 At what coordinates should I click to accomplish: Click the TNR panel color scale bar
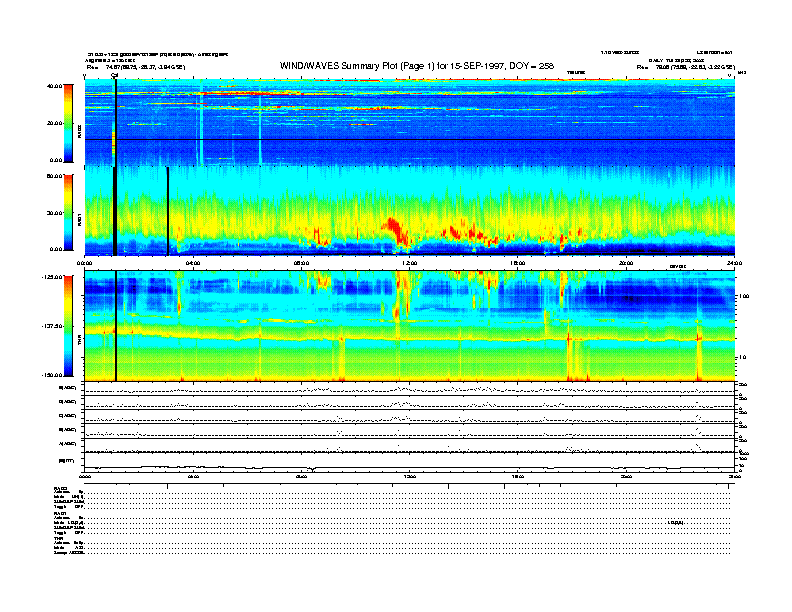click(x=68, y=326)
